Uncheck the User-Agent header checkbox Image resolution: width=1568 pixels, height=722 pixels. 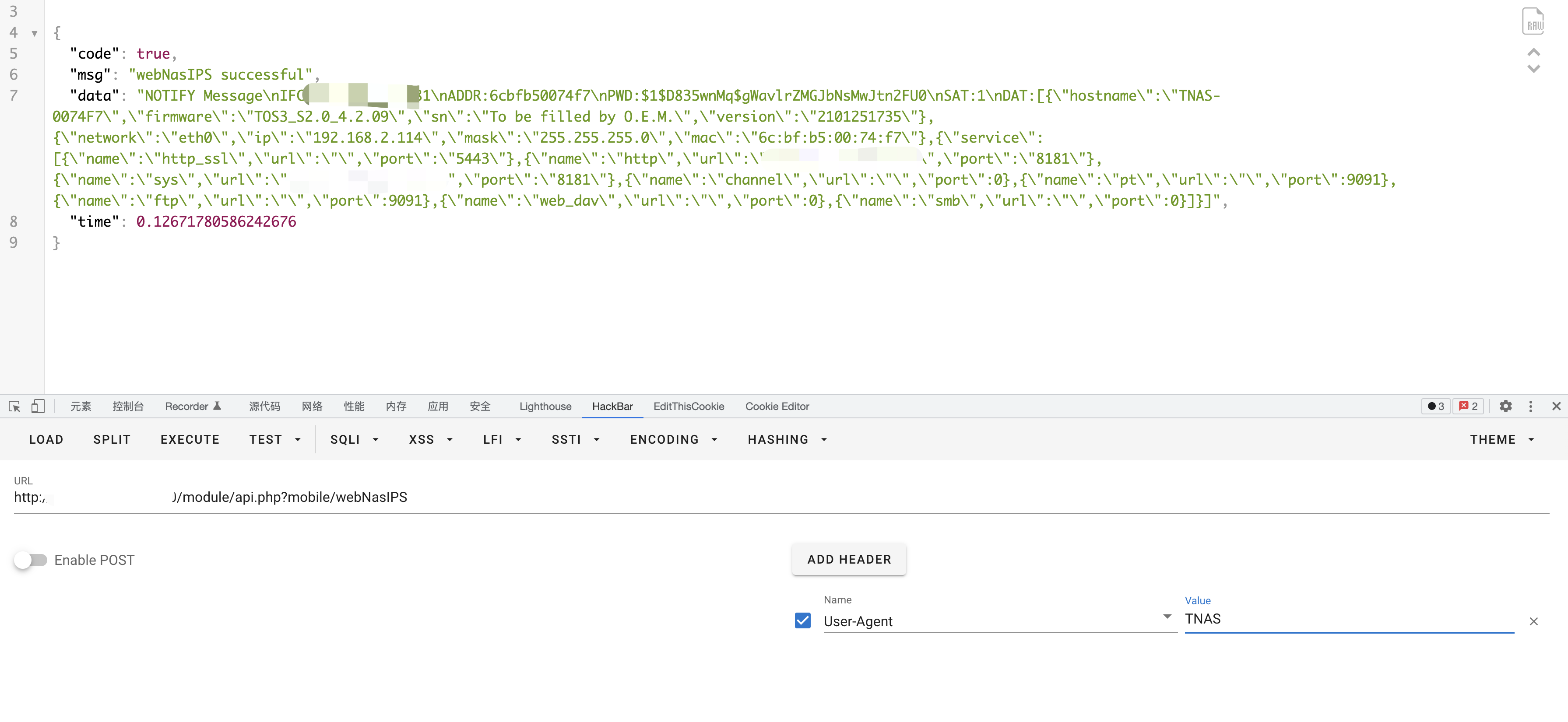[x=802, y=620]
